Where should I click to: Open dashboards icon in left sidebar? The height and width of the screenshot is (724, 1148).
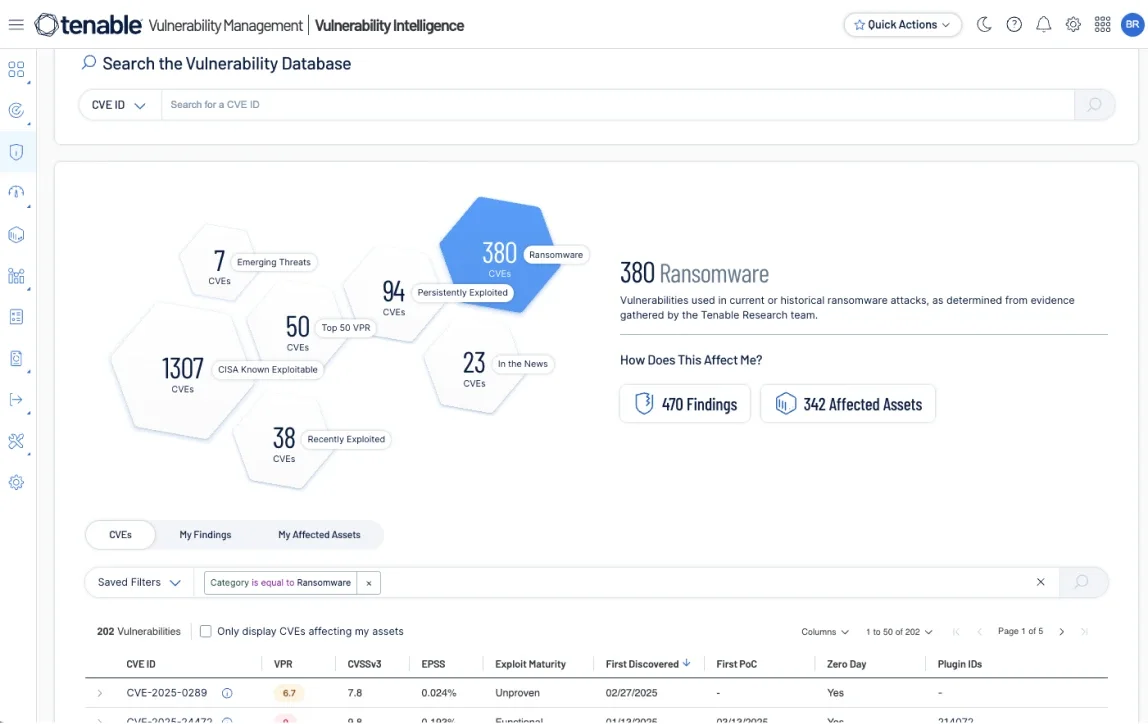coord(16,70)
